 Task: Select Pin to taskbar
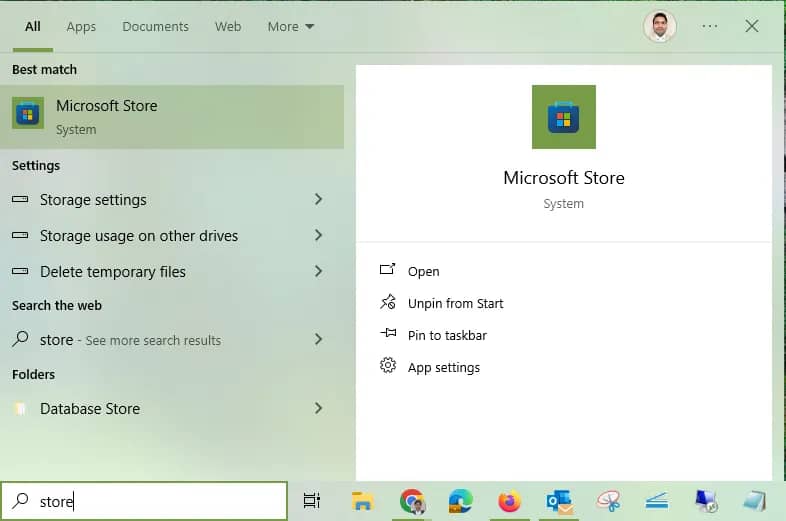(447, 335)
